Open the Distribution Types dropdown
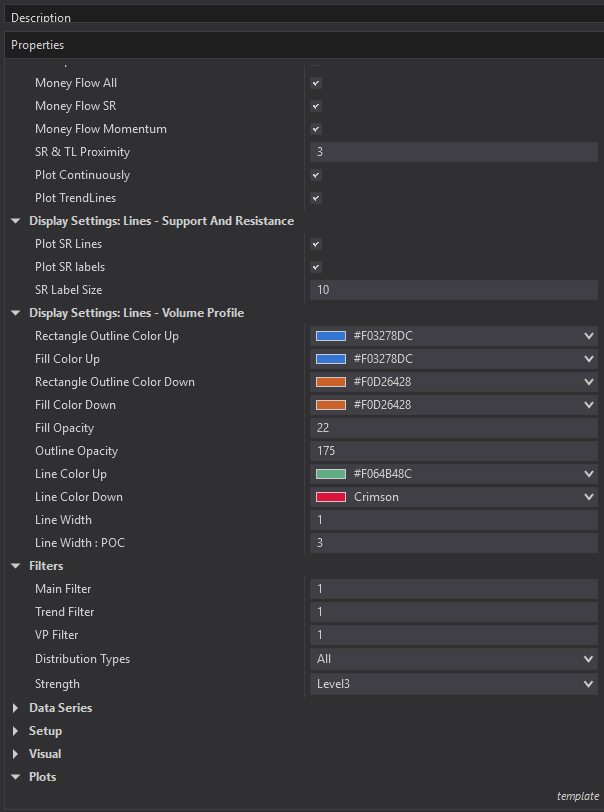604x812 pixels. (588, 659)
